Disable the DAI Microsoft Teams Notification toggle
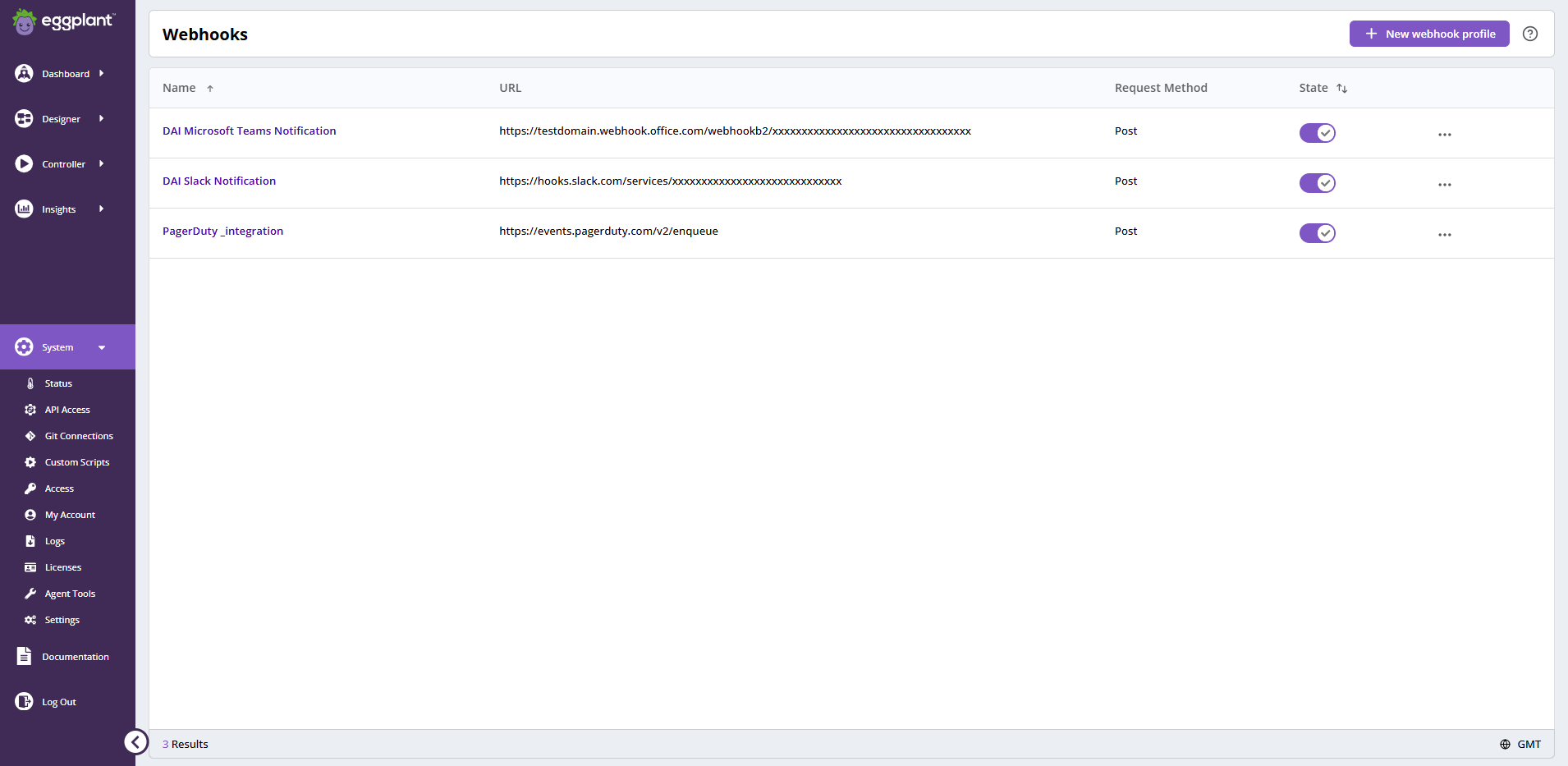Viewport: 1568px width, 766px height. (x=1318, y=133)
